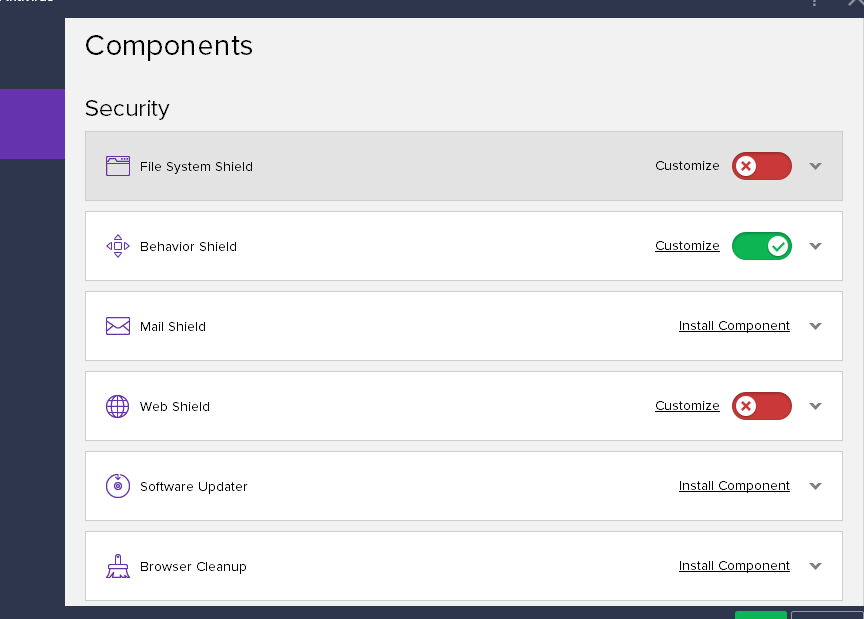Click the Mail Shield envelope icon
864x619 pixels.
pyautogui.click(x=118, y=326)
